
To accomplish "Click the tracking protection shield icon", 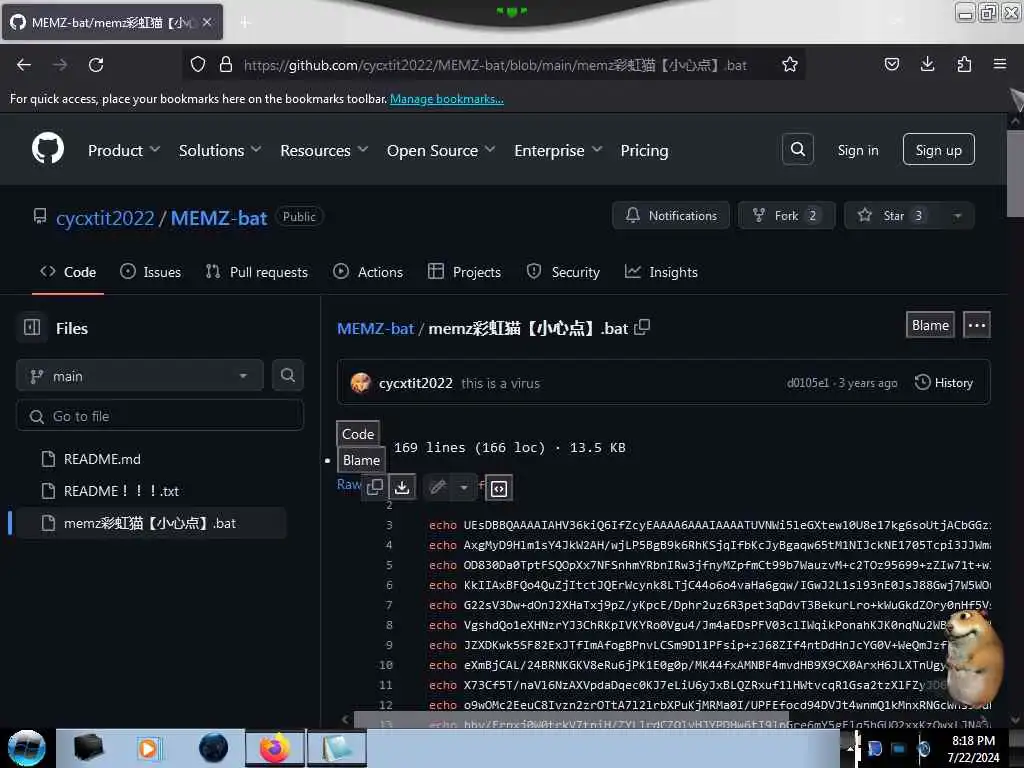I will pyautogui.click(x=198, y=64).
